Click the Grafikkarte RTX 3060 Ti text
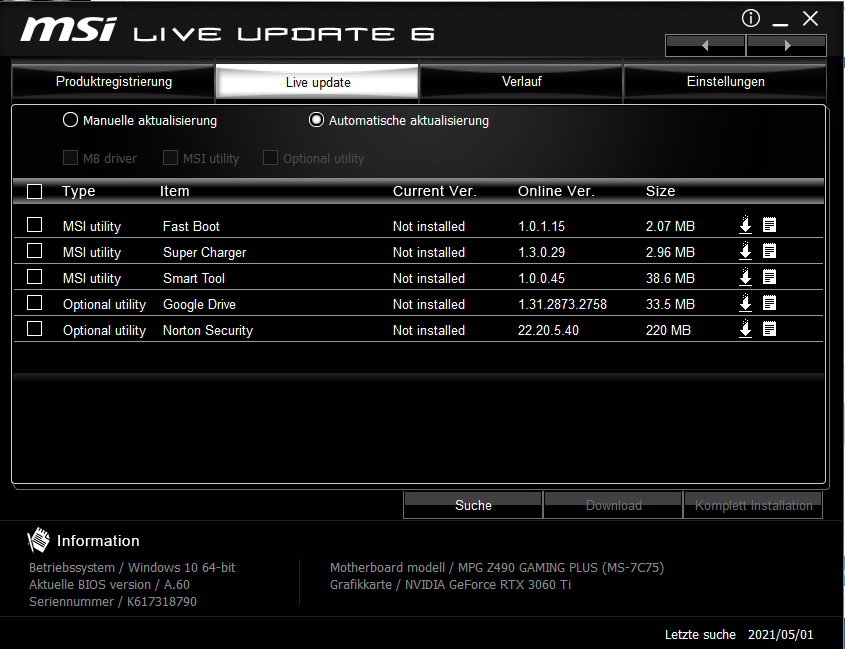This screenshot has width=845, height=649. (450, 585)
